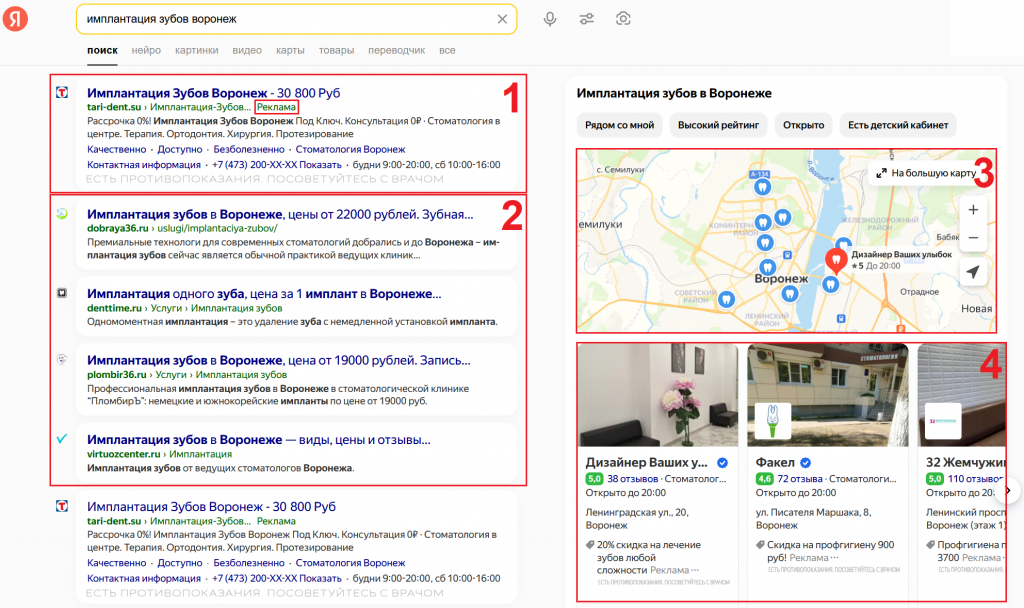Open Факел card title
The width and height of the screenshot is (1024, 608).
pyautogui.click(x=775, y=462)
